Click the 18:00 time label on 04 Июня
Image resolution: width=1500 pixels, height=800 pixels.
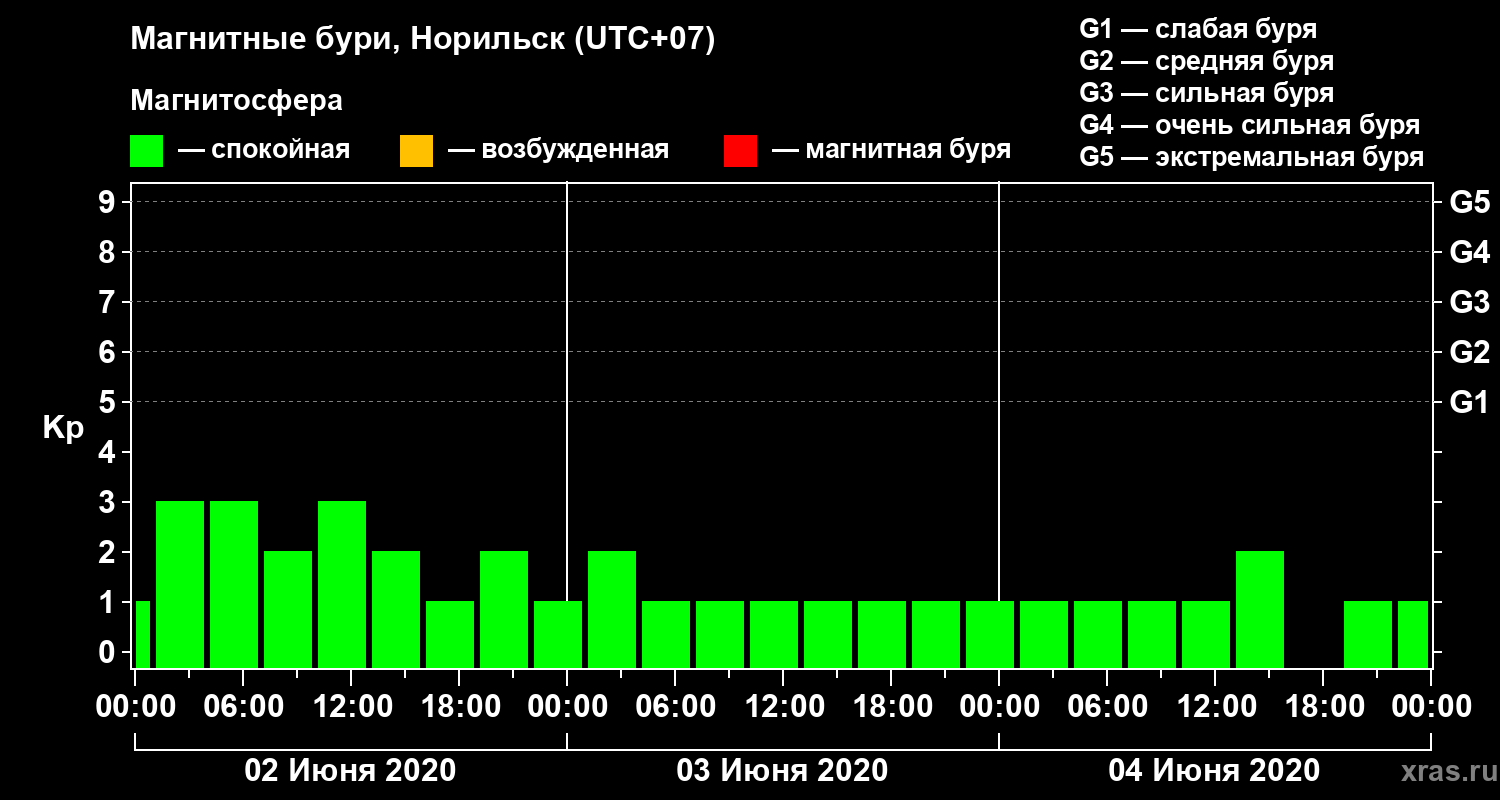pos(1323,706)
